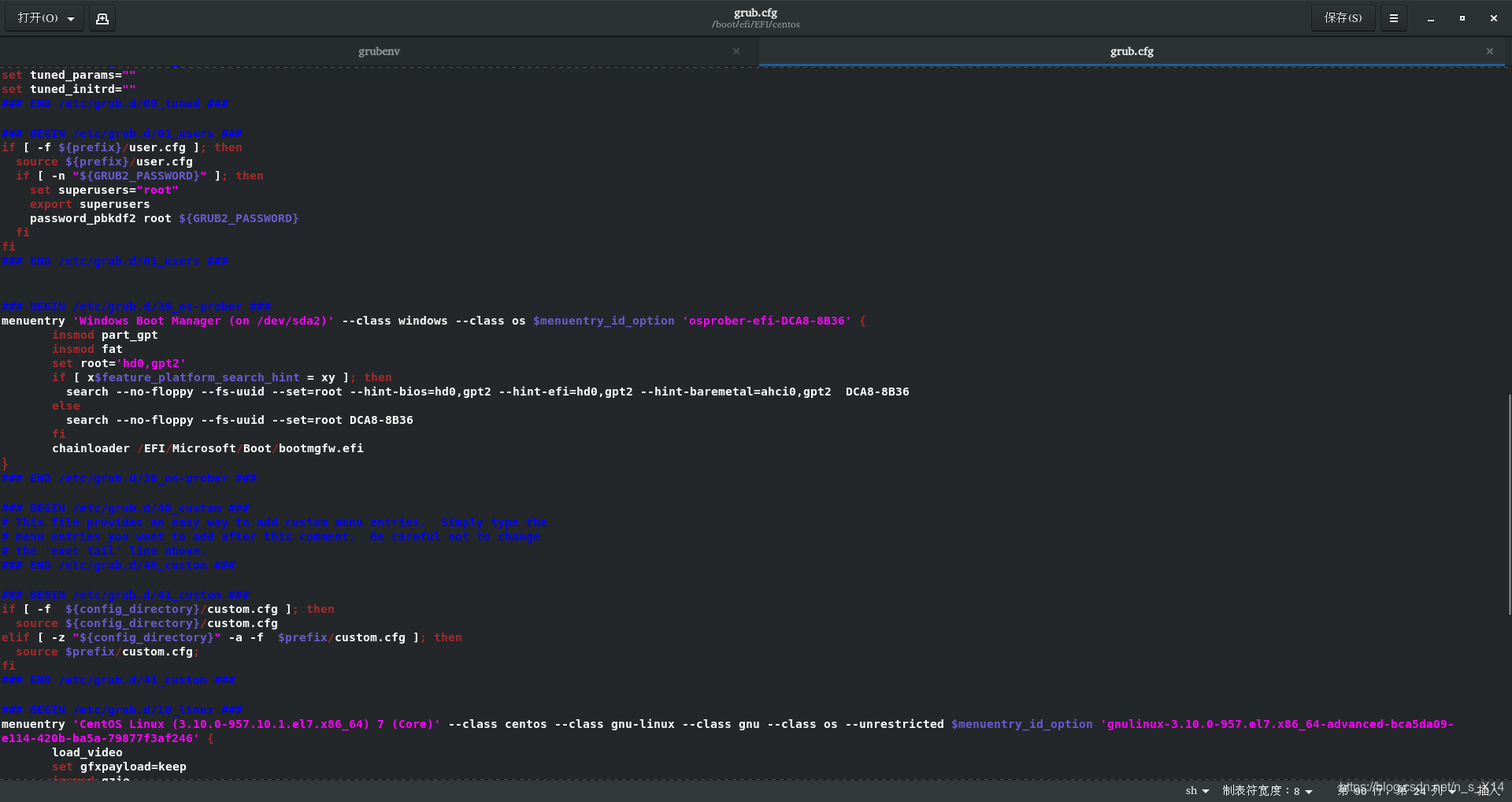
Task: Click 'source ${prefix}/user.cfg' line
Action: point(104,162)
